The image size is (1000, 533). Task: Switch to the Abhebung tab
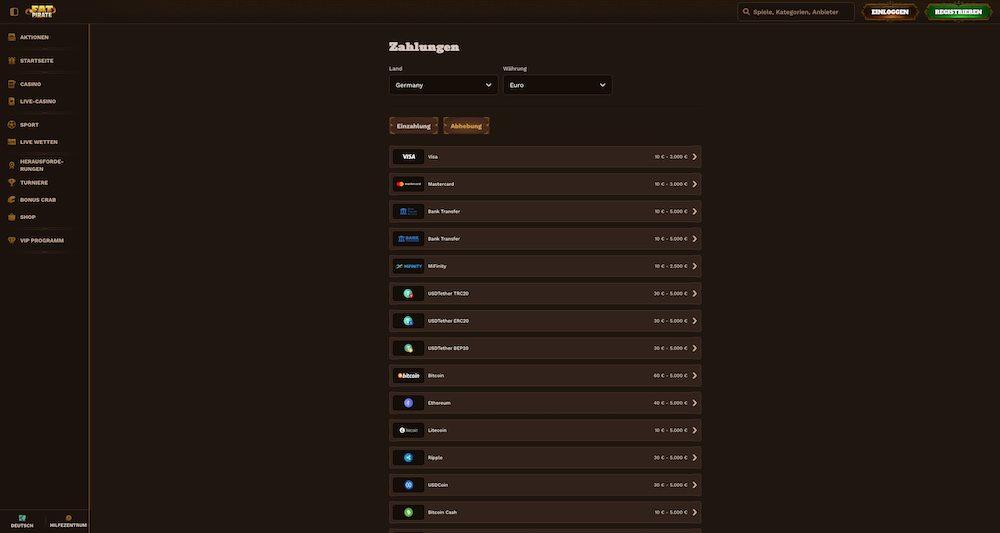466,126
